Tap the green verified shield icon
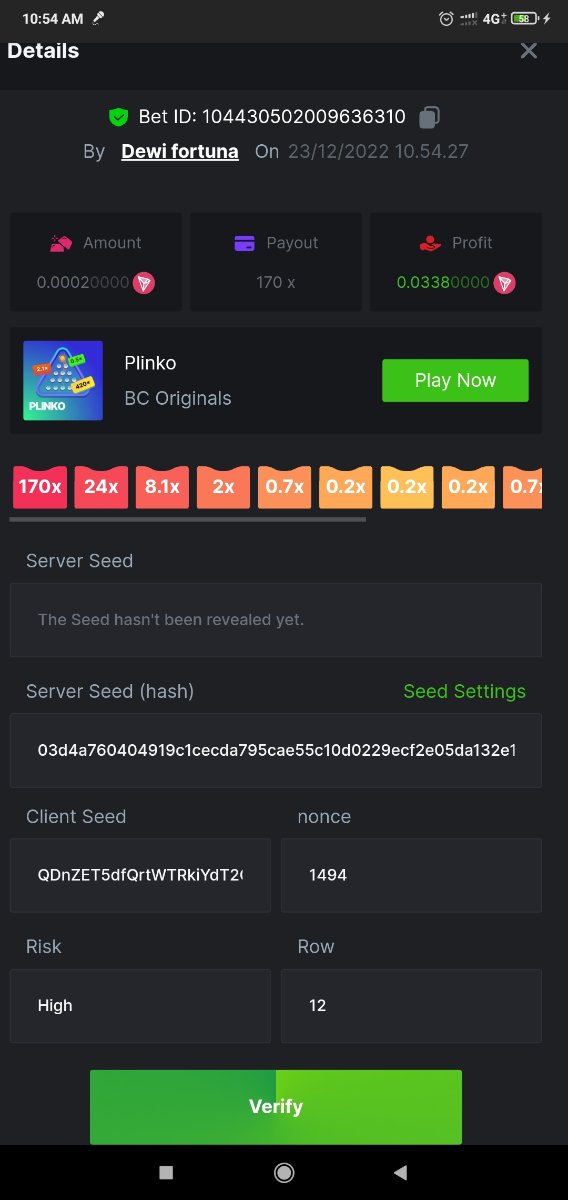Viewport: 568px width, 1200px height. (119, 117)
